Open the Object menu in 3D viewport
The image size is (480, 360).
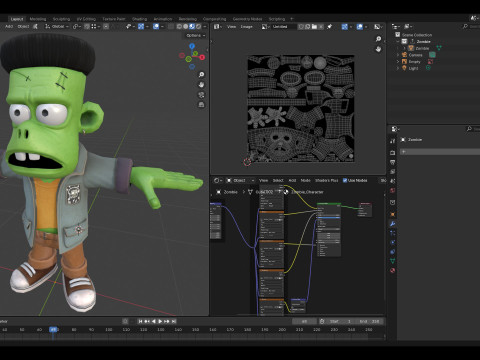pyautogui.click(x=23, y=26)
